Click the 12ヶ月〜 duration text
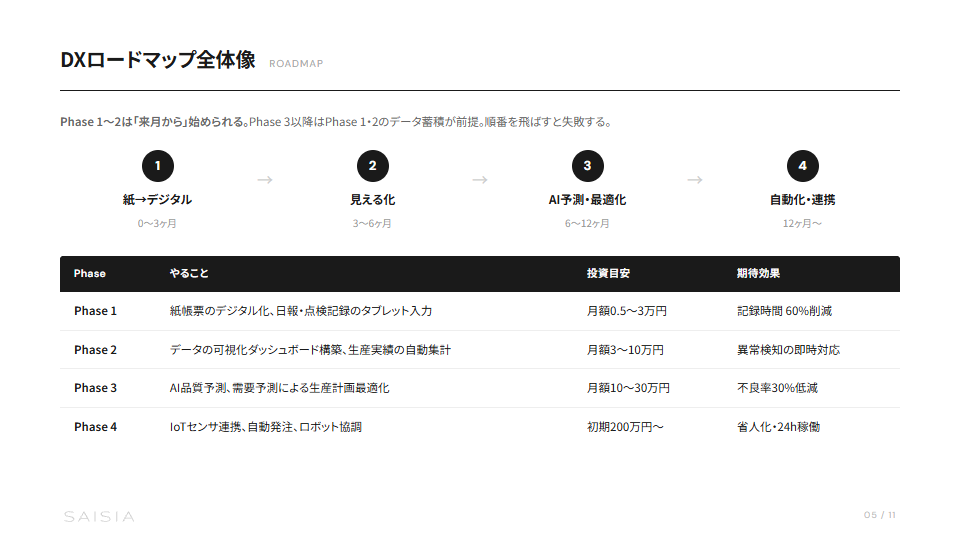The width and height of the screenshot is (960, 540). tap(802, 223)
